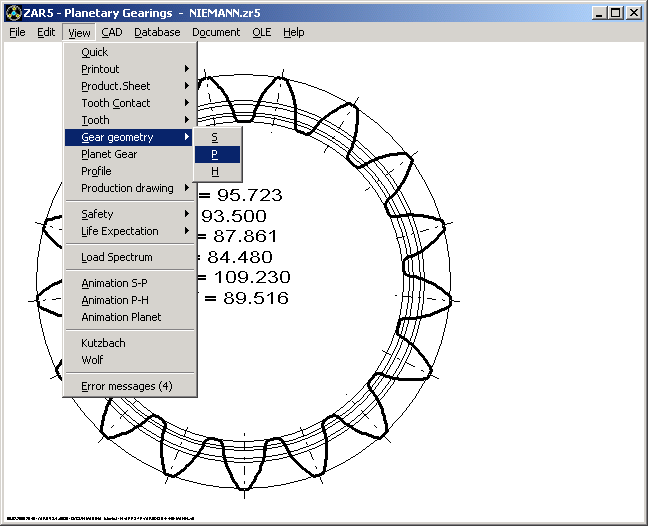Select Quick from the View menu
Viewport: 648px width, 526px height.
click(x=94, y=52)
